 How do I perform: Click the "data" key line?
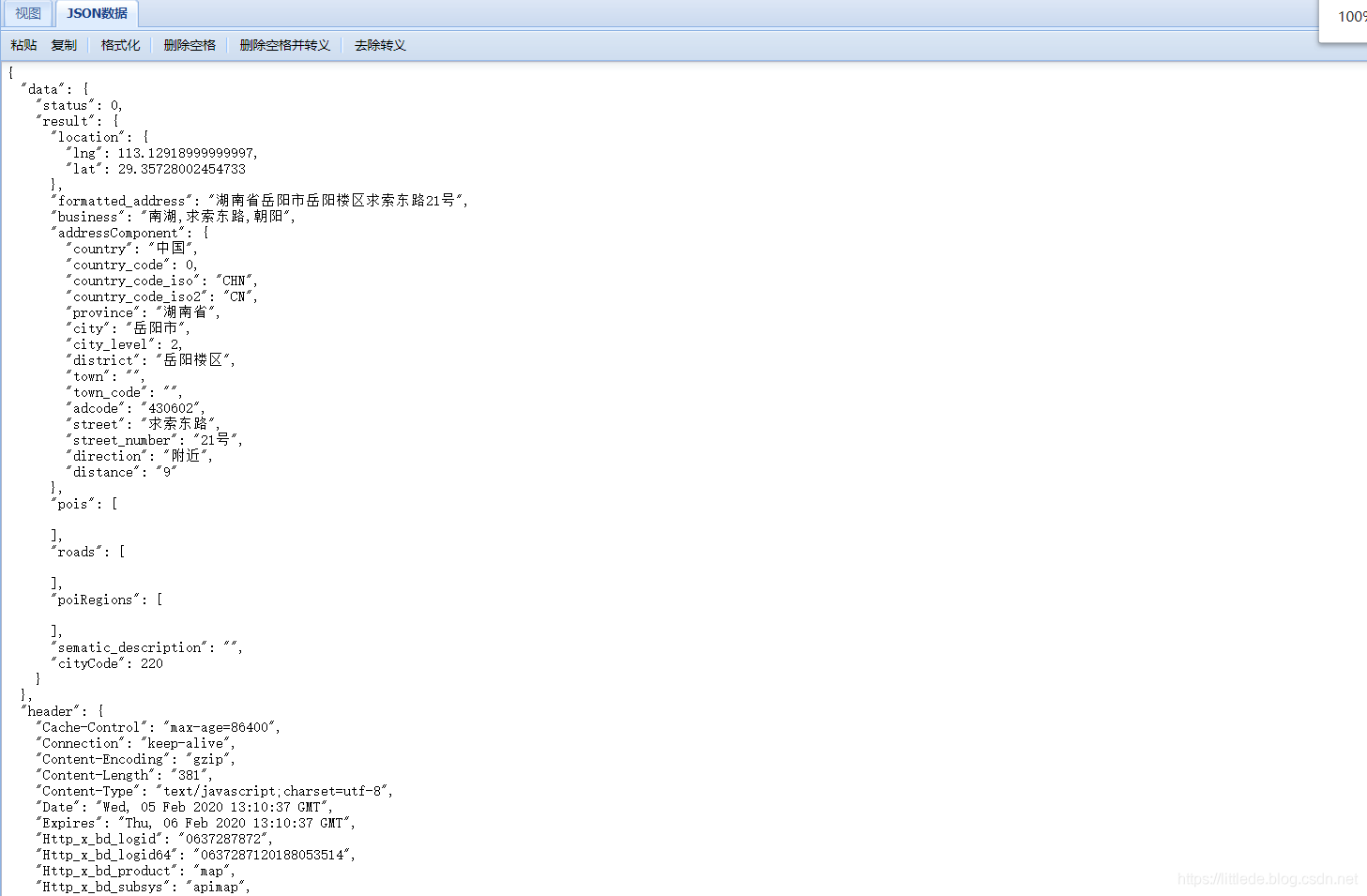pos(54,90)
